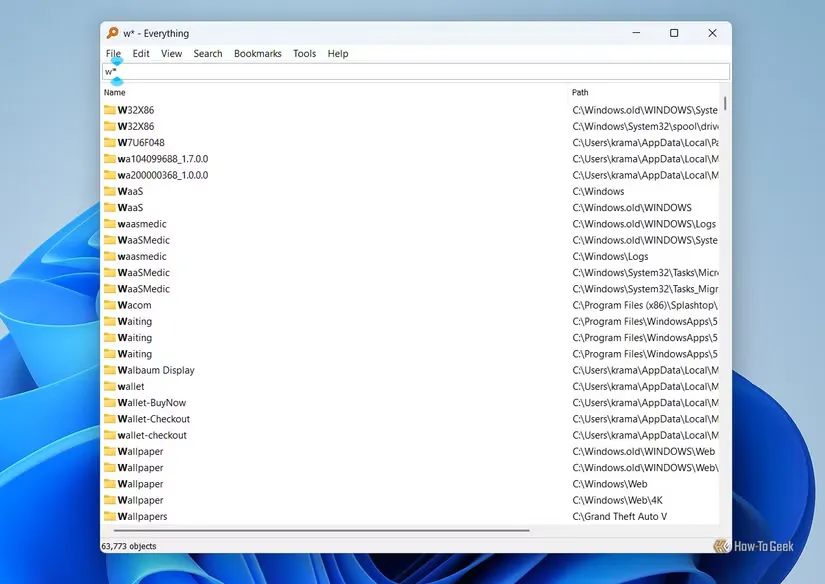The width and height of the screenshot is (825, 584).
Task: Click the folder icon beside Waiting
Action: click(111, 321)
